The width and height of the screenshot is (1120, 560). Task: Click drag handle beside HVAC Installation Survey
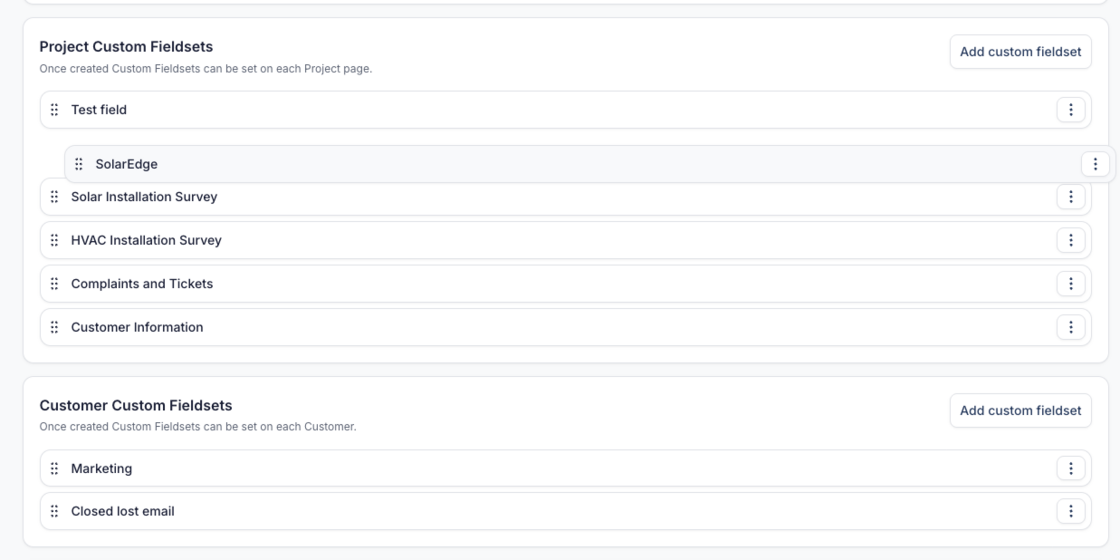pos(54,240)
